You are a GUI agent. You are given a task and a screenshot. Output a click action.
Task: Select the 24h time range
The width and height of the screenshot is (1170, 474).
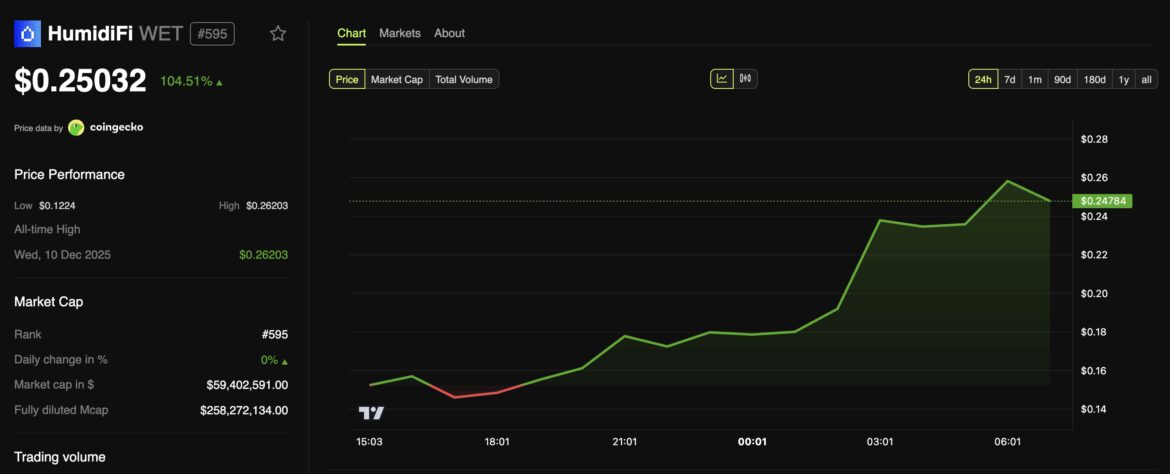click(982, 79)
